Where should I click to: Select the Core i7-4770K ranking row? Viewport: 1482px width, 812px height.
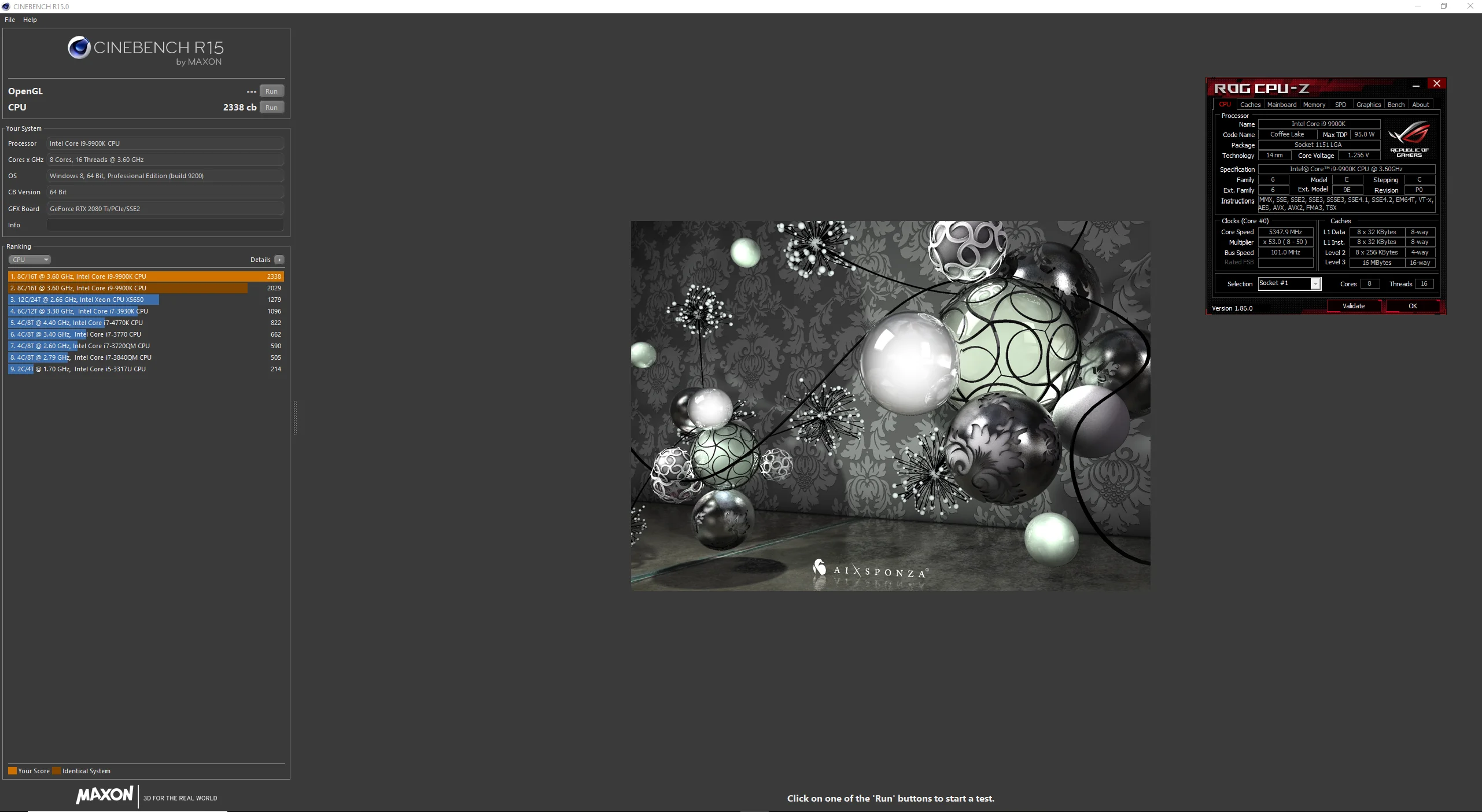pyautogui.click(x=146, y=323)
